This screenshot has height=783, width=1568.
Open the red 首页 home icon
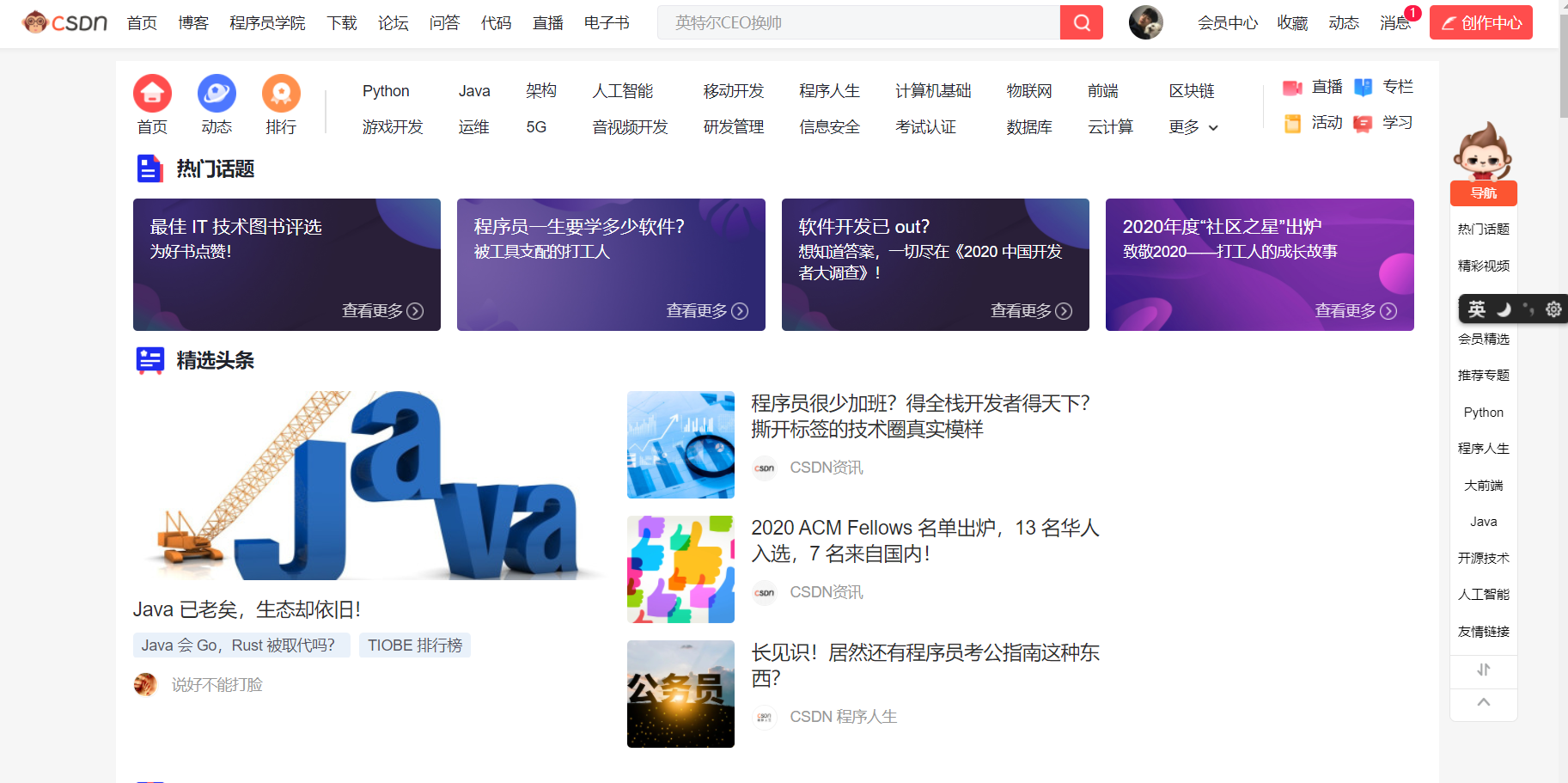point(152,93)
